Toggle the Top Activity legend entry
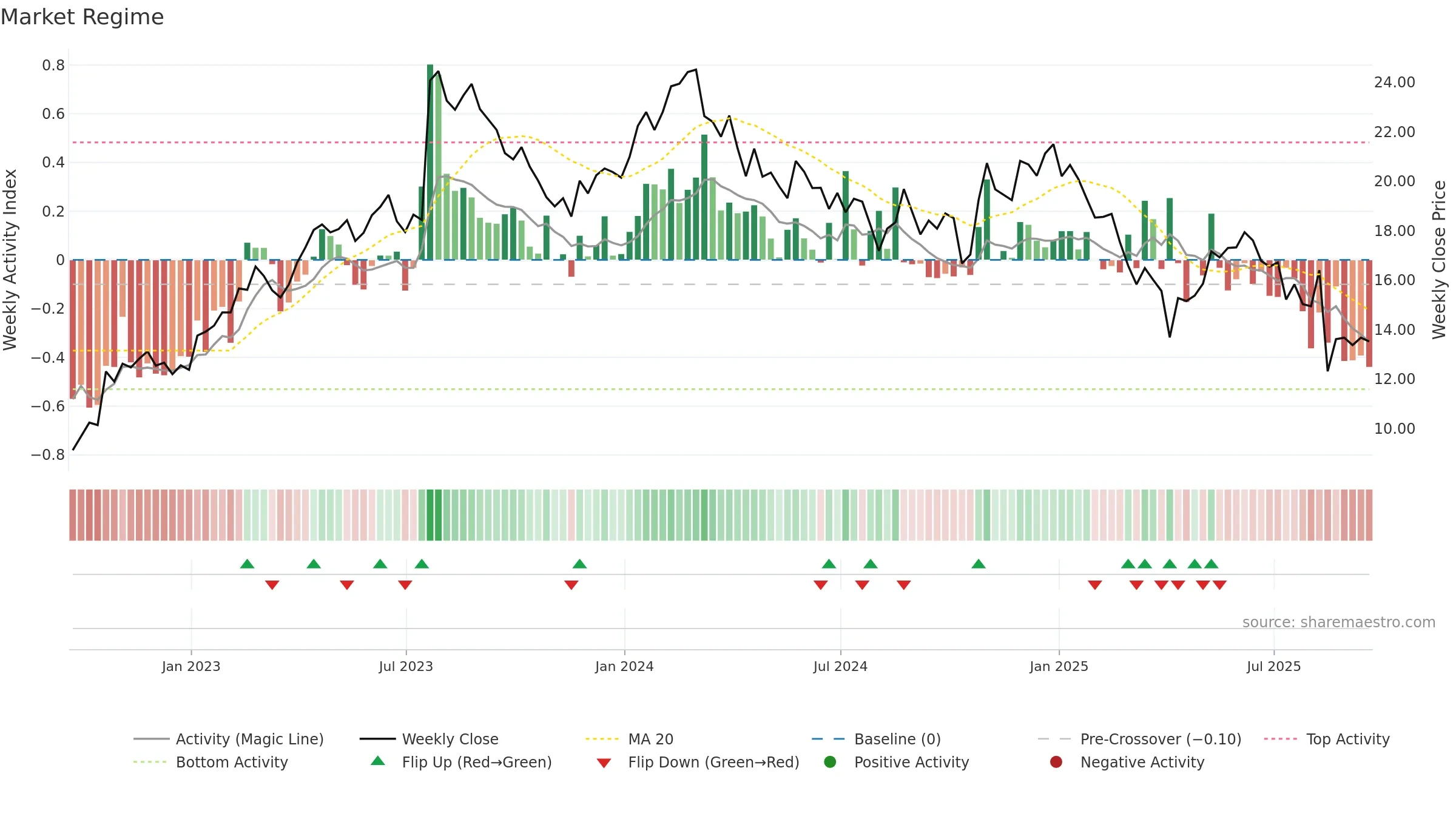Viewport: 1456px width, 819px height. [1327, 739]
